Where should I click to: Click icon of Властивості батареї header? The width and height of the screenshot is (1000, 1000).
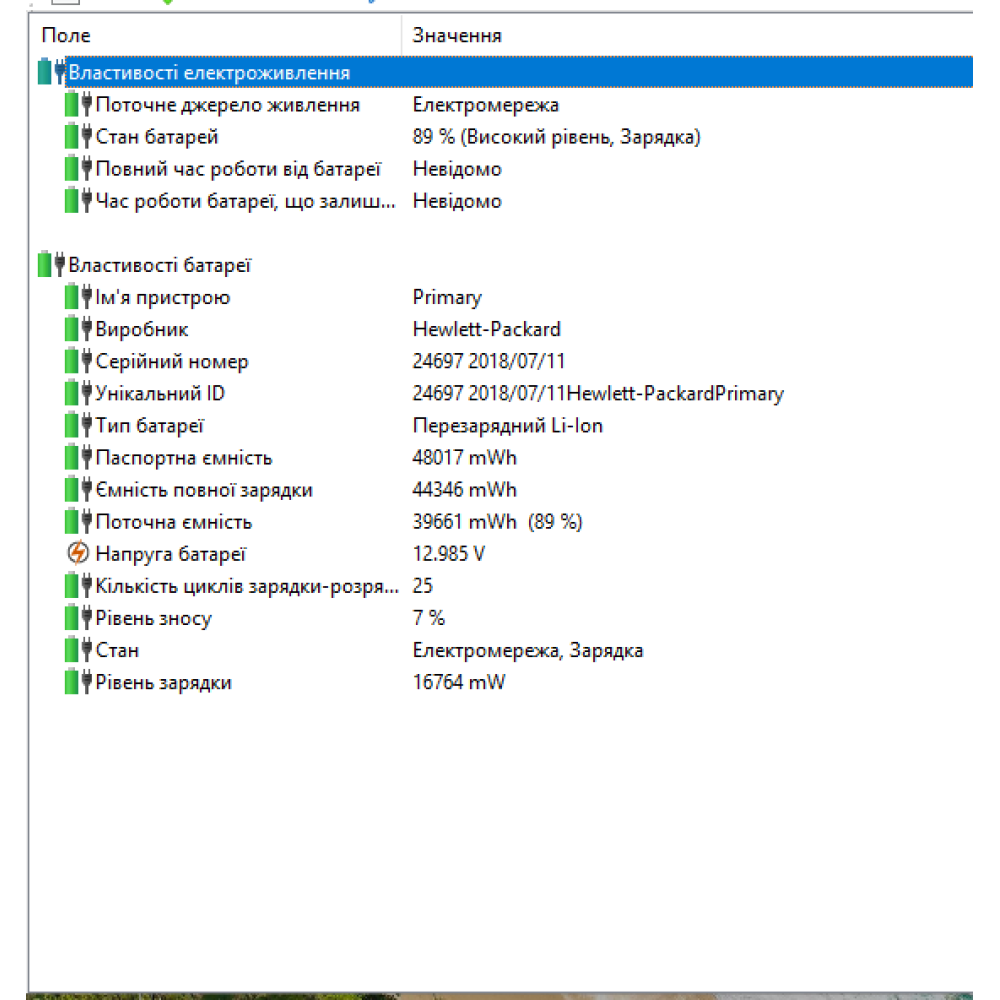(x=51, y=264)
